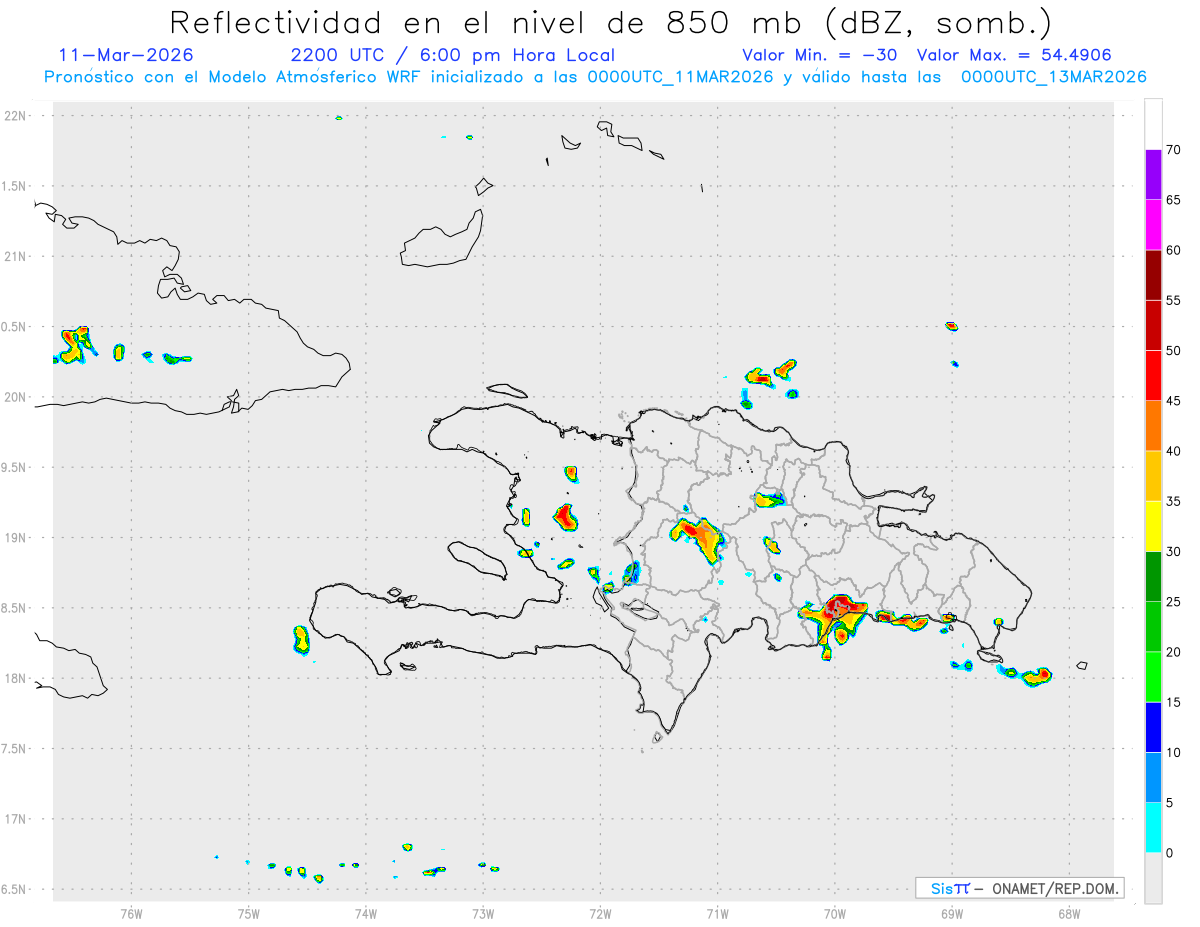Click the time '2200 UTC / 6:00 pm Hora Local'
Image resolution: width=1200 pixels, height=927 pixels.
tap(452, 55)
